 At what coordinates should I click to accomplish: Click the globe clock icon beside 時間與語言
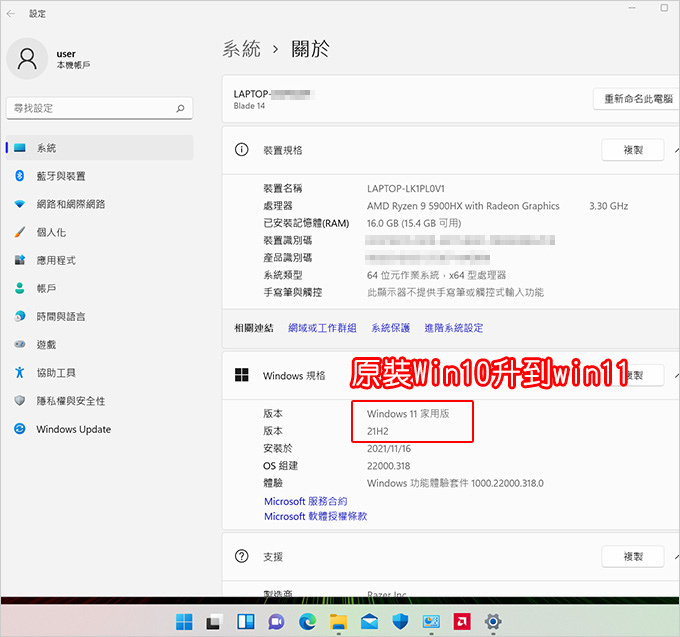click(x=20, y=316)
